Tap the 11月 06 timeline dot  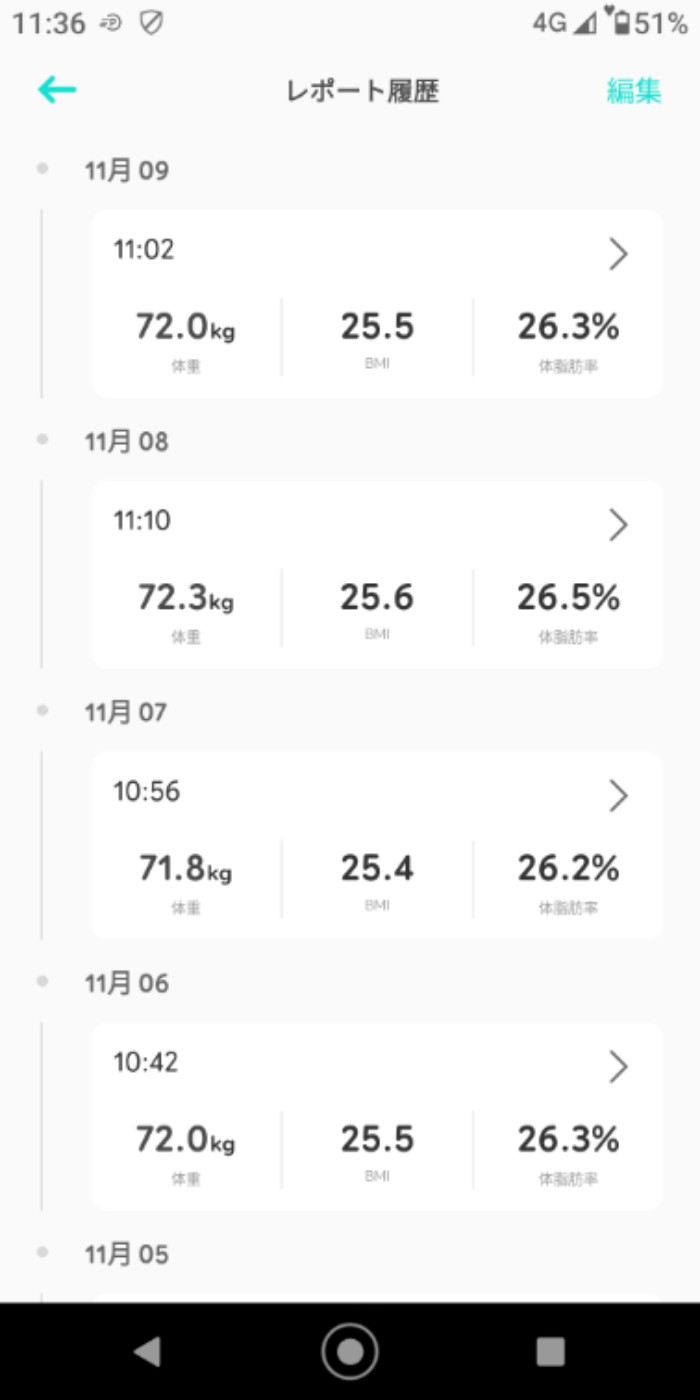[42, 982]
